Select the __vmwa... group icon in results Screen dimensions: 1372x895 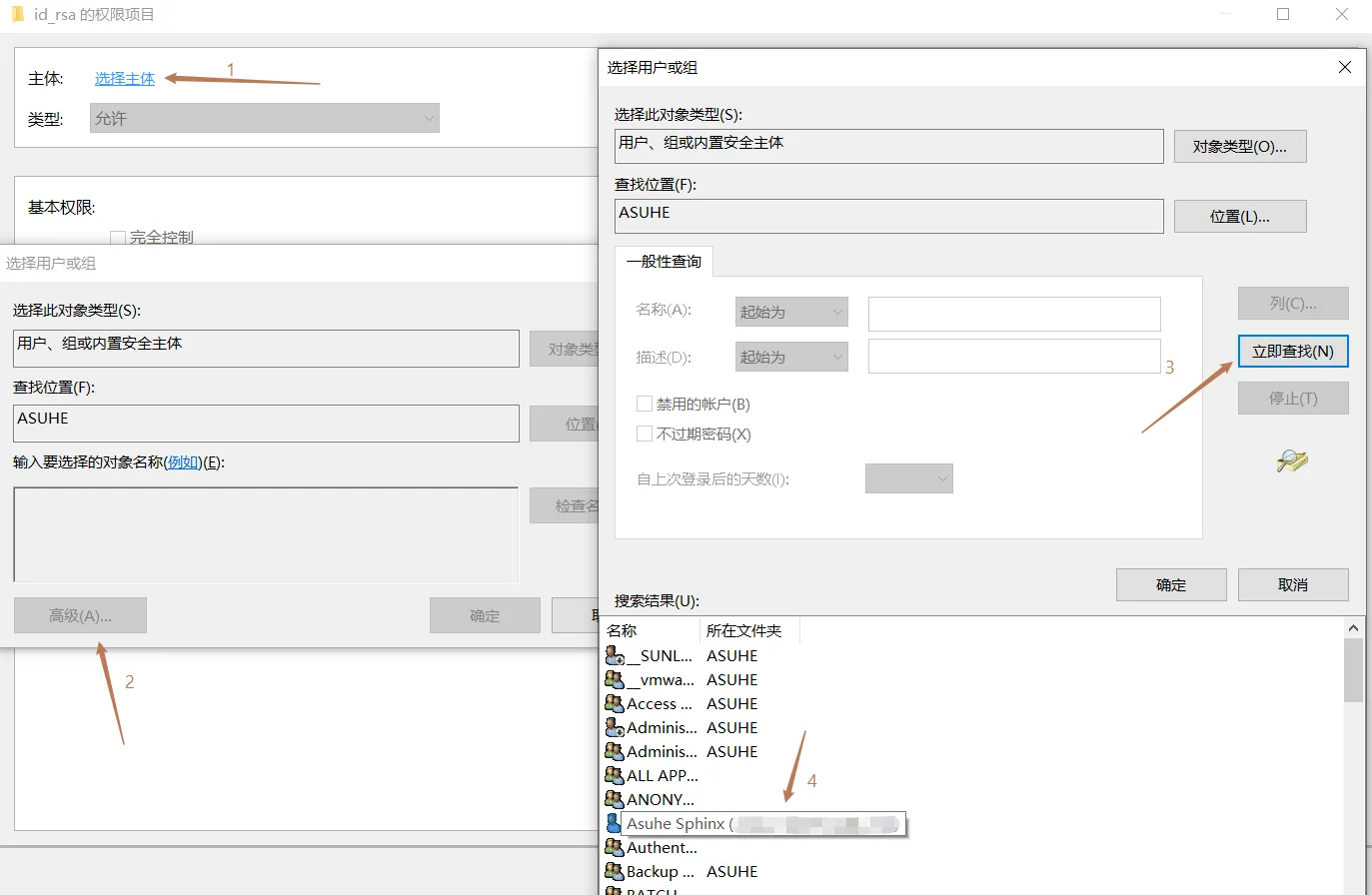(x=615, y=679)
